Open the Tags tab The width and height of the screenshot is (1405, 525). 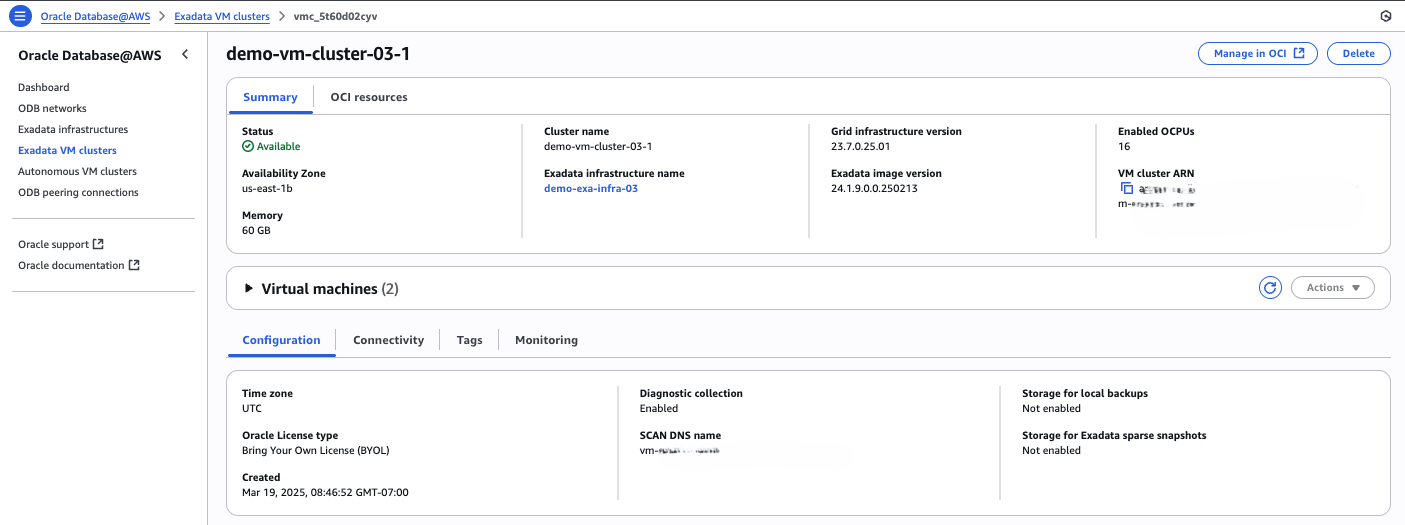pyautogui.click(x=469, y=340)
